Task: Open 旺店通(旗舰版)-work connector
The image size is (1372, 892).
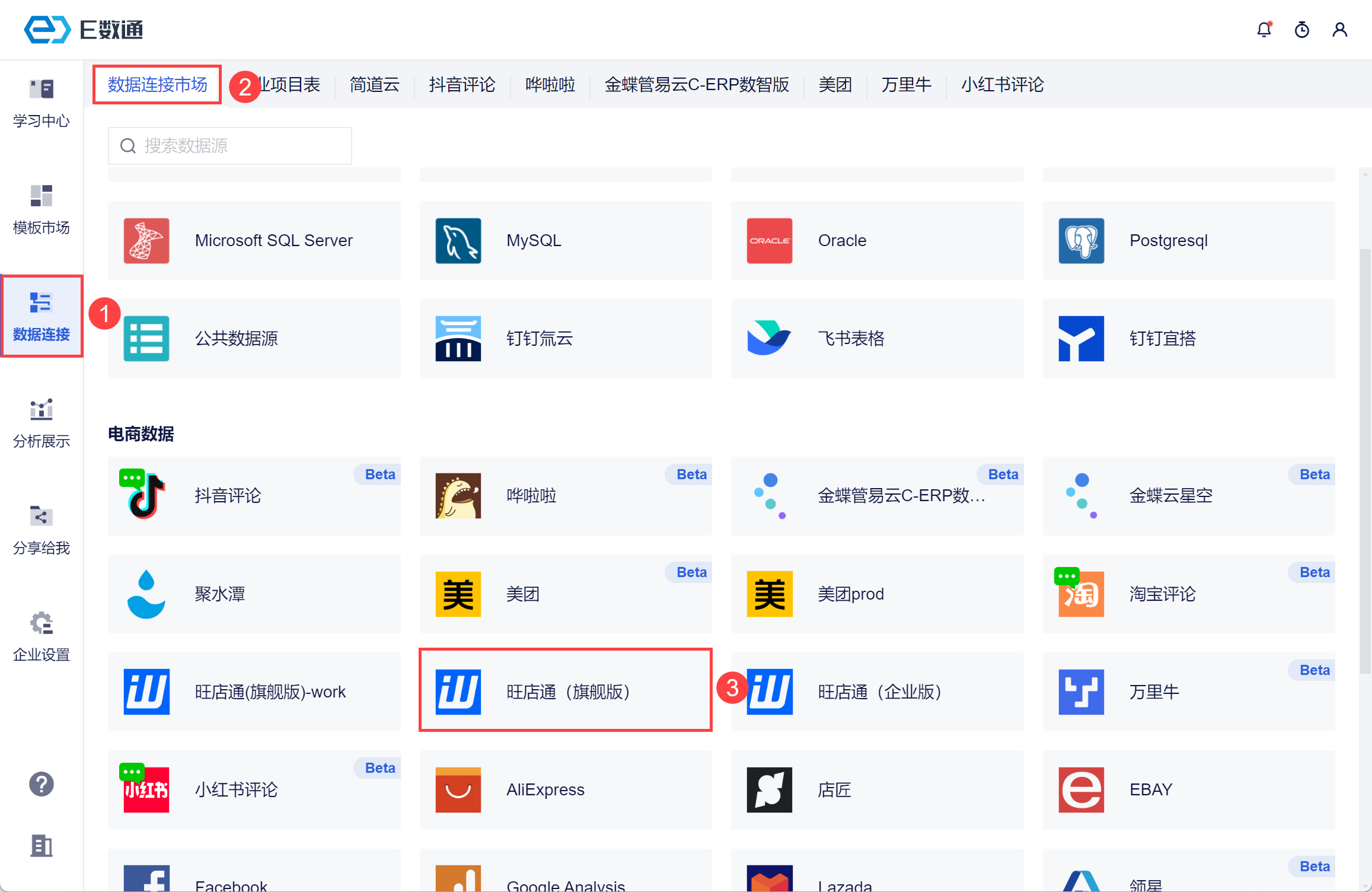Action: (x=254, y=692)
